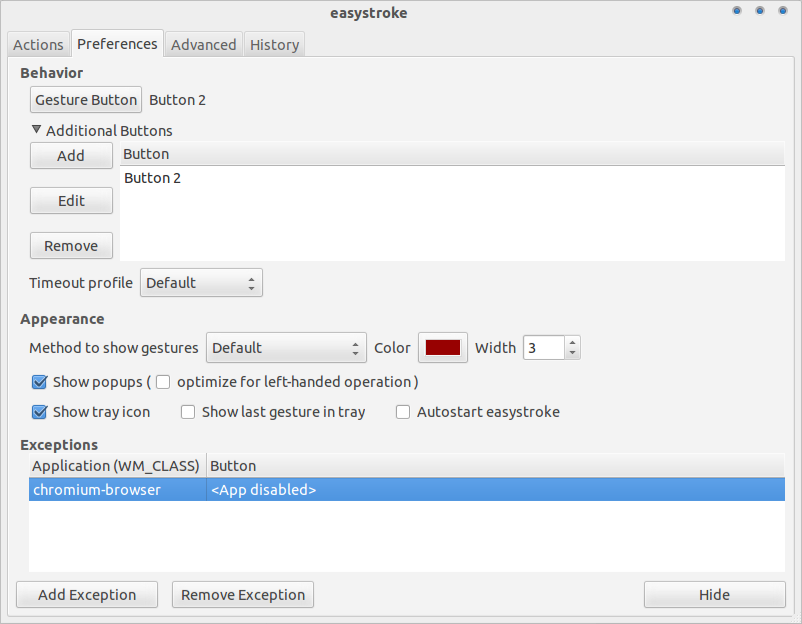
Task: Switch to the History tab
Action: pyautogui.click(x=274, y=44)
